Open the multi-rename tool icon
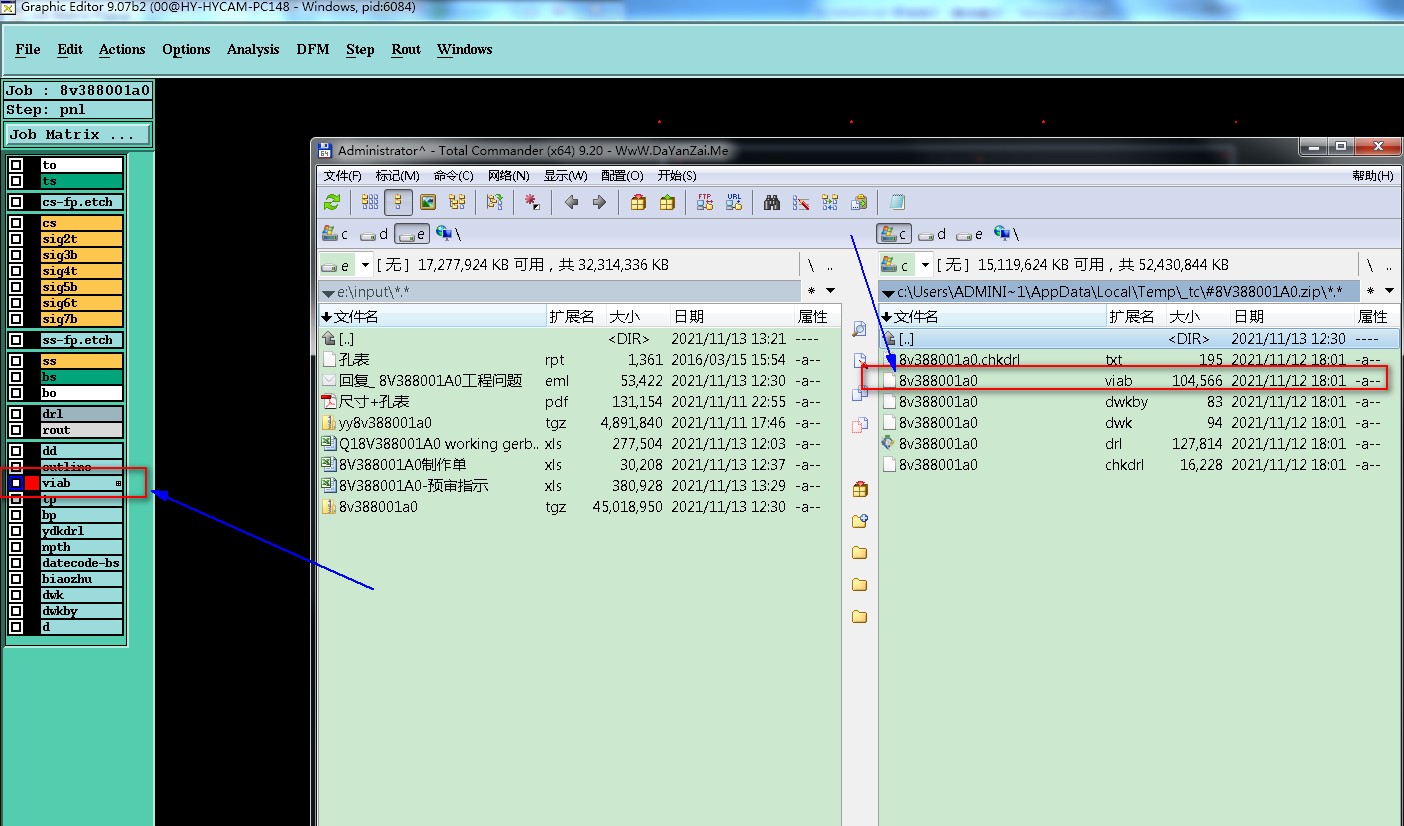 [x=801, y=202]
